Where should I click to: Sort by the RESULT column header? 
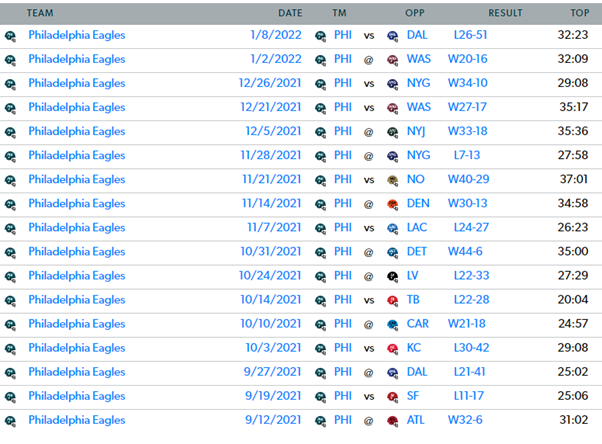coord(505,13)
